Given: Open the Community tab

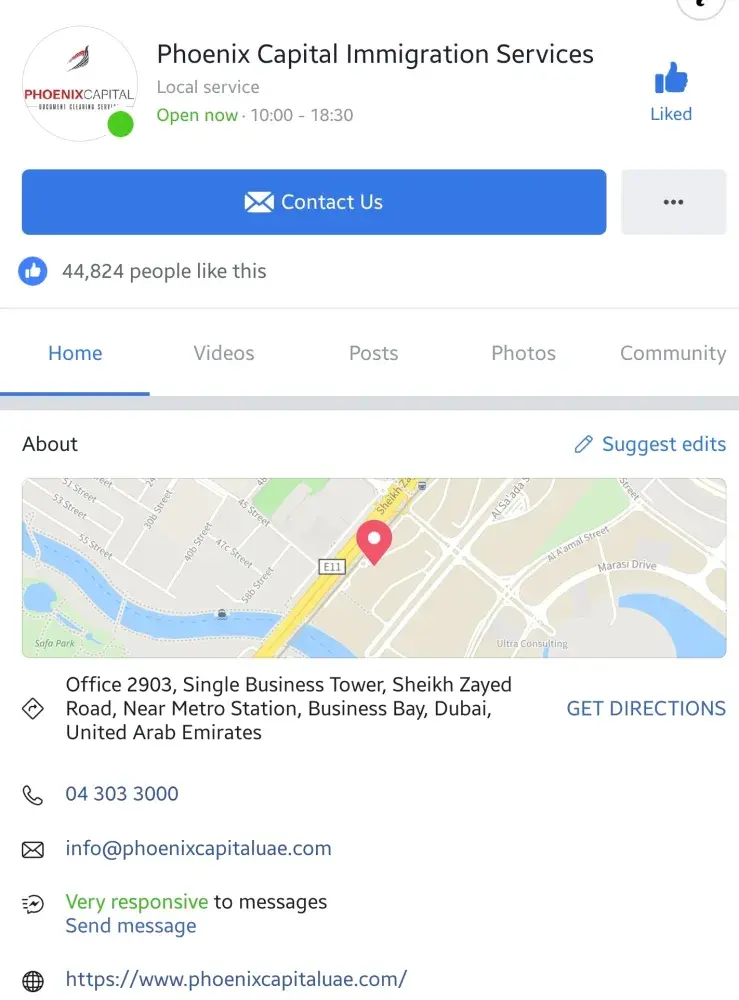Looking at the screenshot, I should point(672,353).
